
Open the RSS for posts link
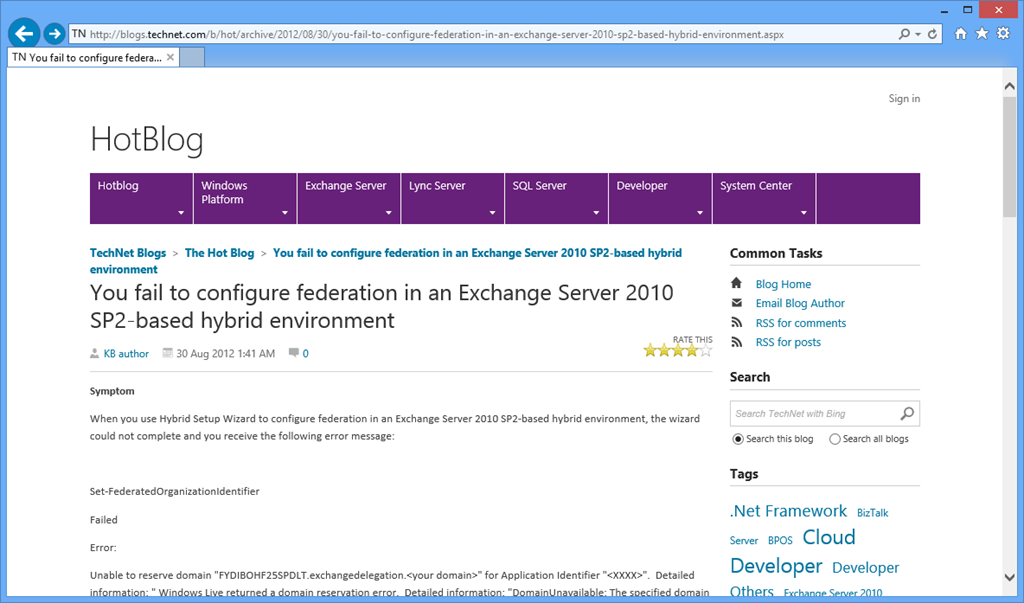[788, 342]
